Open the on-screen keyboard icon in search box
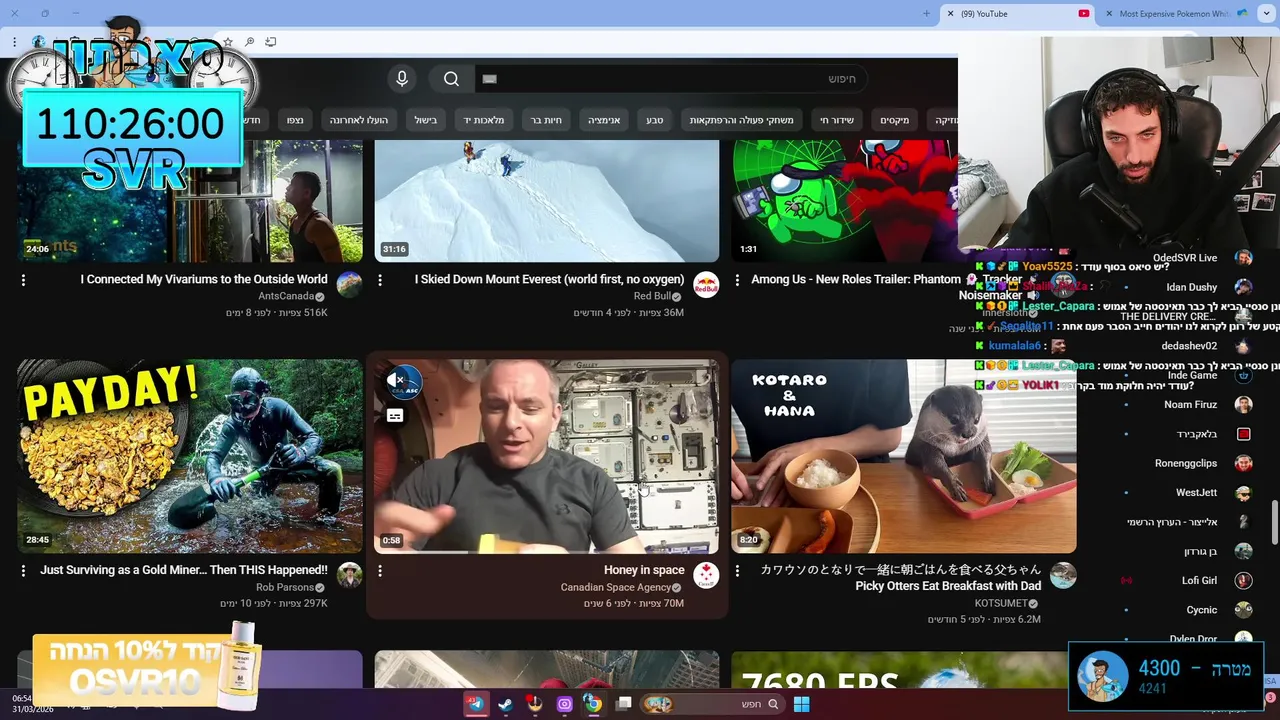1280x720 pixels. [489, 79]
